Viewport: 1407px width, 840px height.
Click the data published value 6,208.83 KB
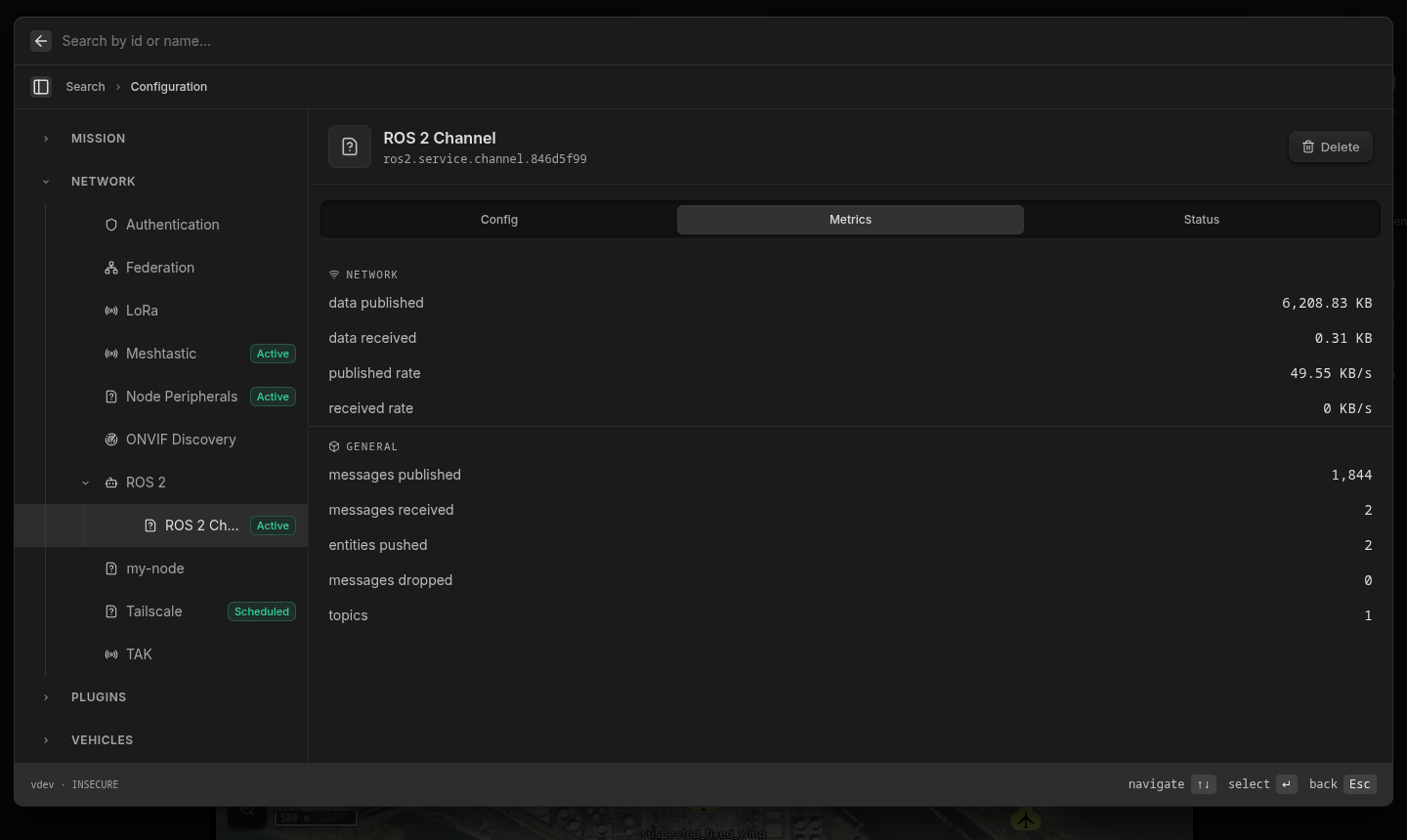(x=1327, y=303)
